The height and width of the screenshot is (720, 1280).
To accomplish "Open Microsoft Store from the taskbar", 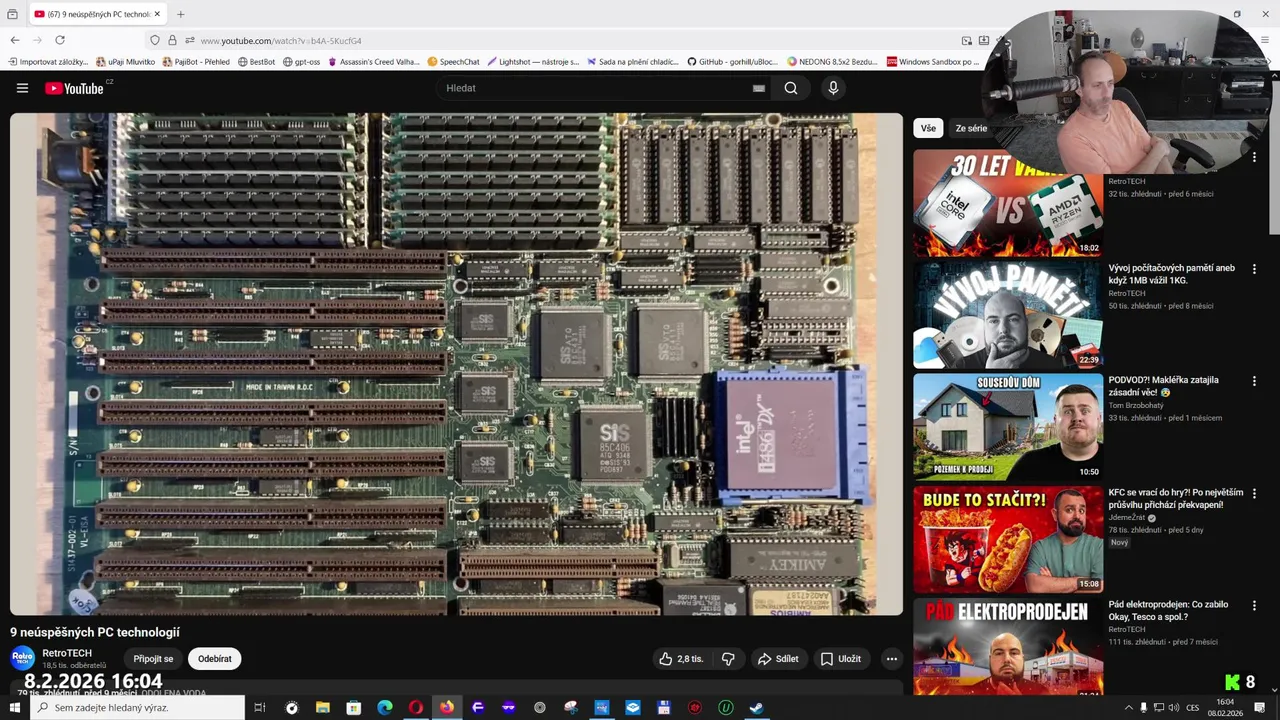I will click(354, 708).
